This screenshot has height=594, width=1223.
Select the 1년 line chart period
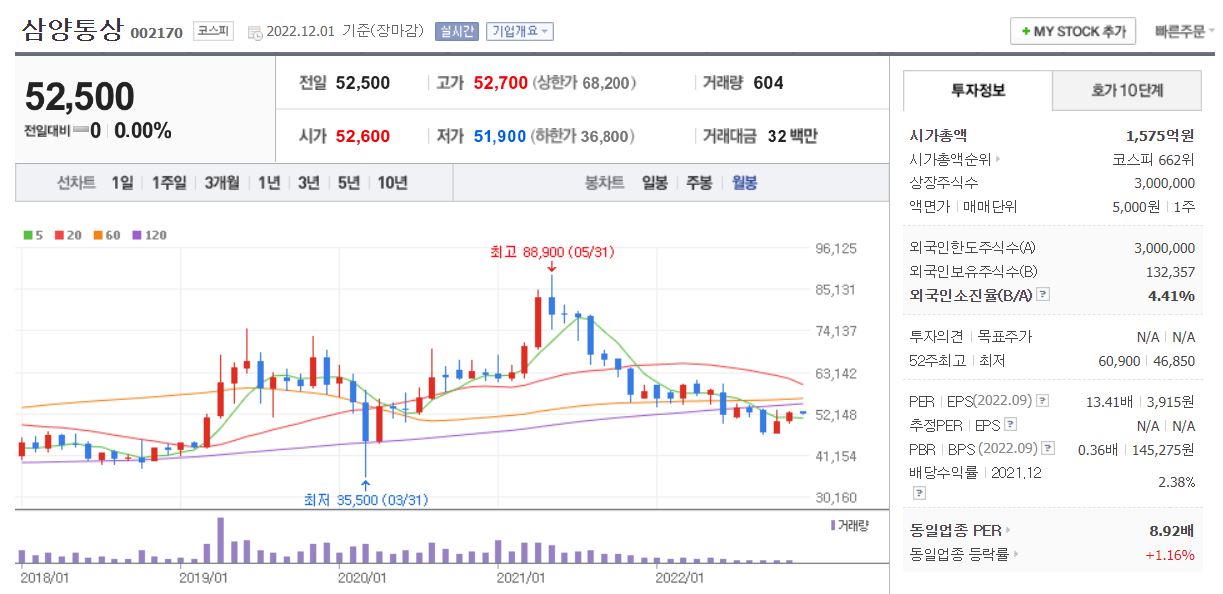(x=269, y=182)
